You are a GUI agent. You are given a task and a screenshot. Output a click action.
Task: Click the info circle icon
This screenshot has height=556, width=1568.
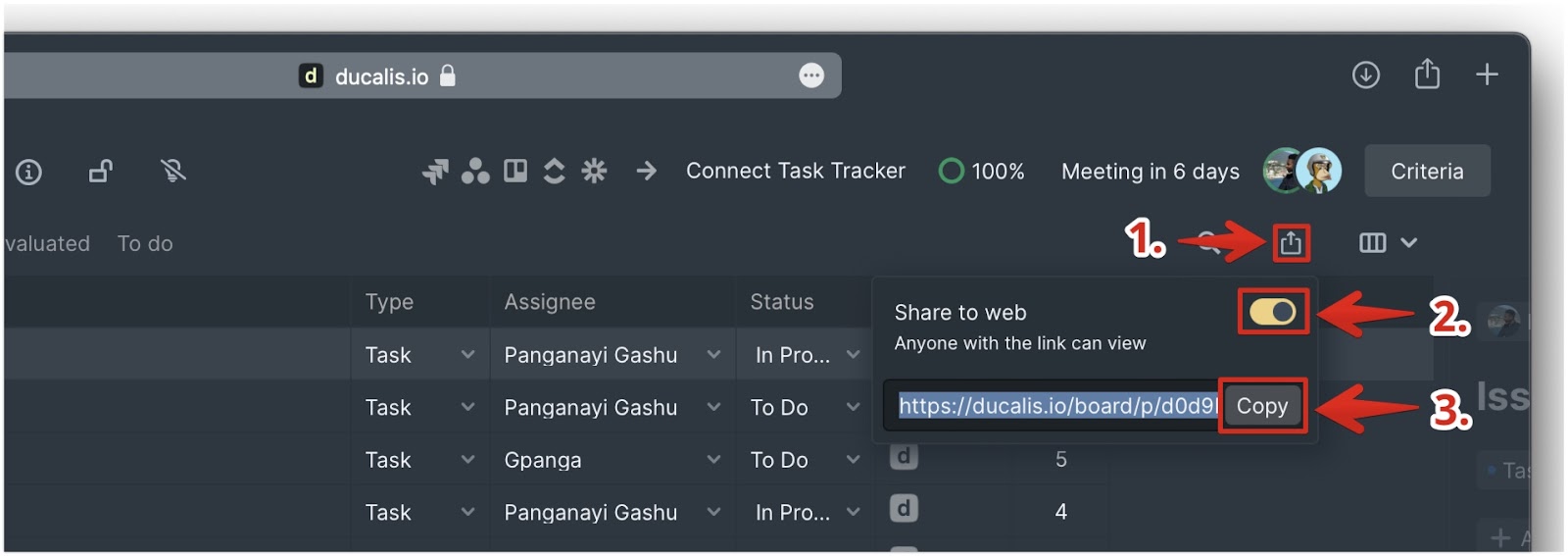tap(28, 173)
